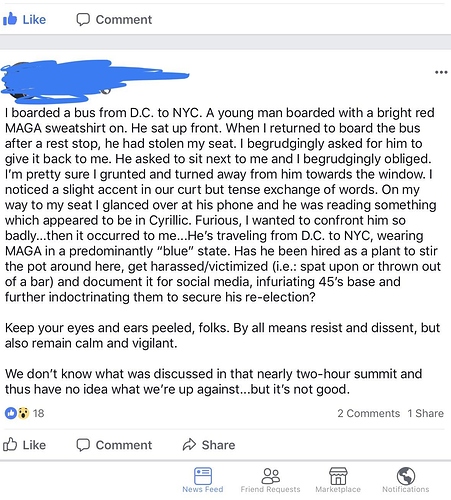Open the Marketplace tab
The width and height of the screenshot is (451, 500).
tap(338, 480)
